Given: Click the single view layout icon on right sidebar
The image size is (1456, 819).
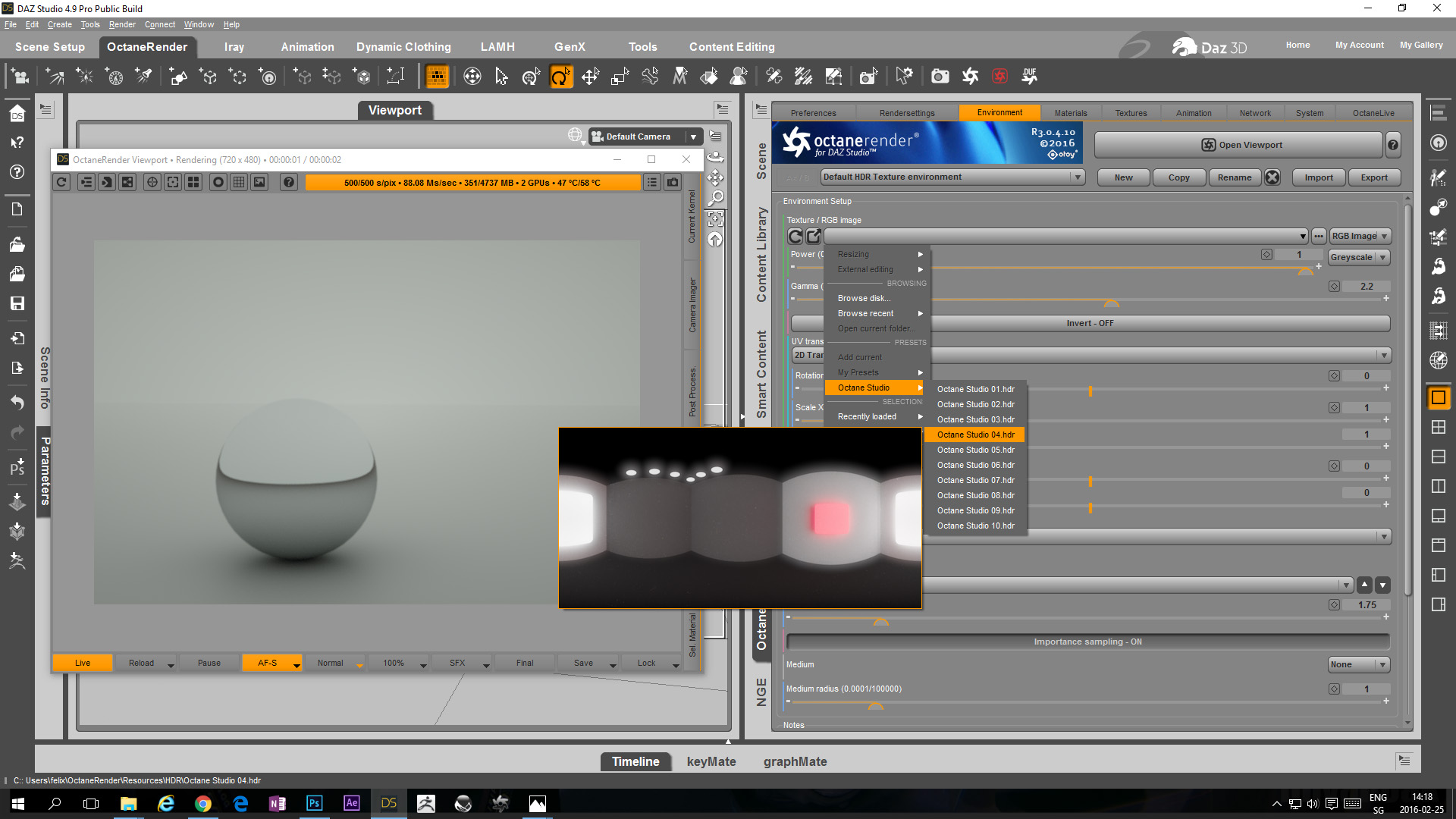Looking at the screenshot, I should click(x=1438, y=397).
